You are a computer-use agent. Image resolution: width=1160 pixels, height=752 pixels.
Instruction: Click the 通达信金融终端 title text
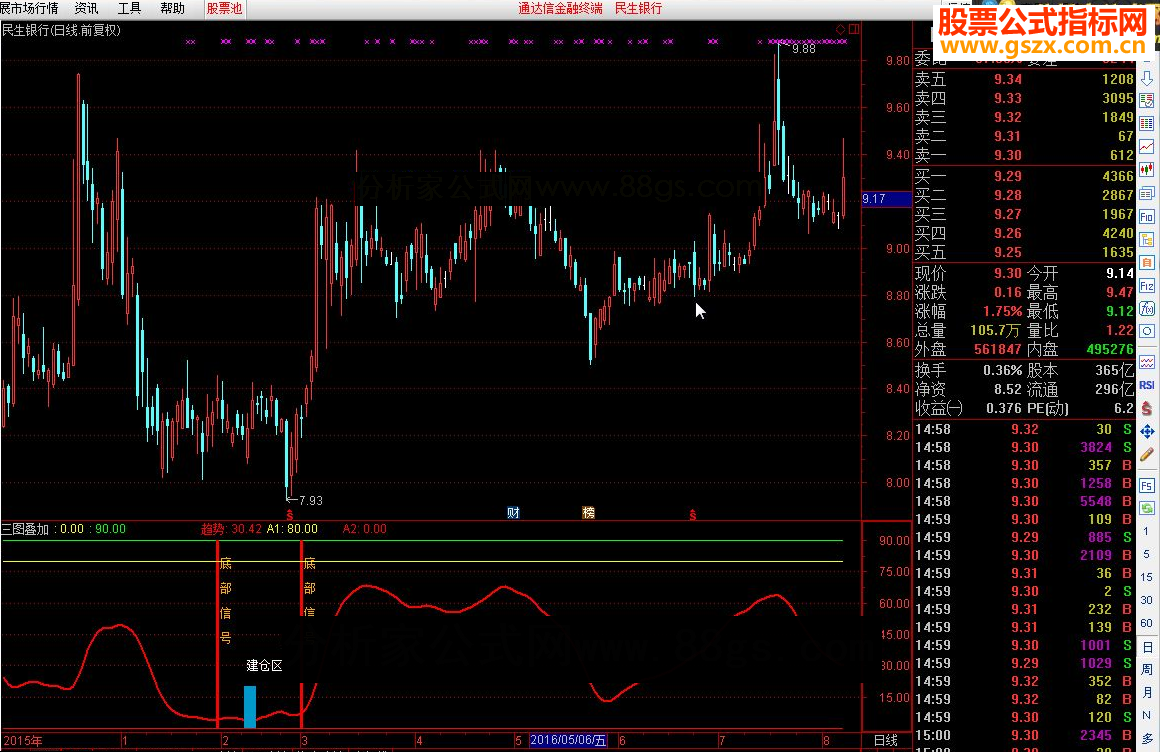click(560, 9)
